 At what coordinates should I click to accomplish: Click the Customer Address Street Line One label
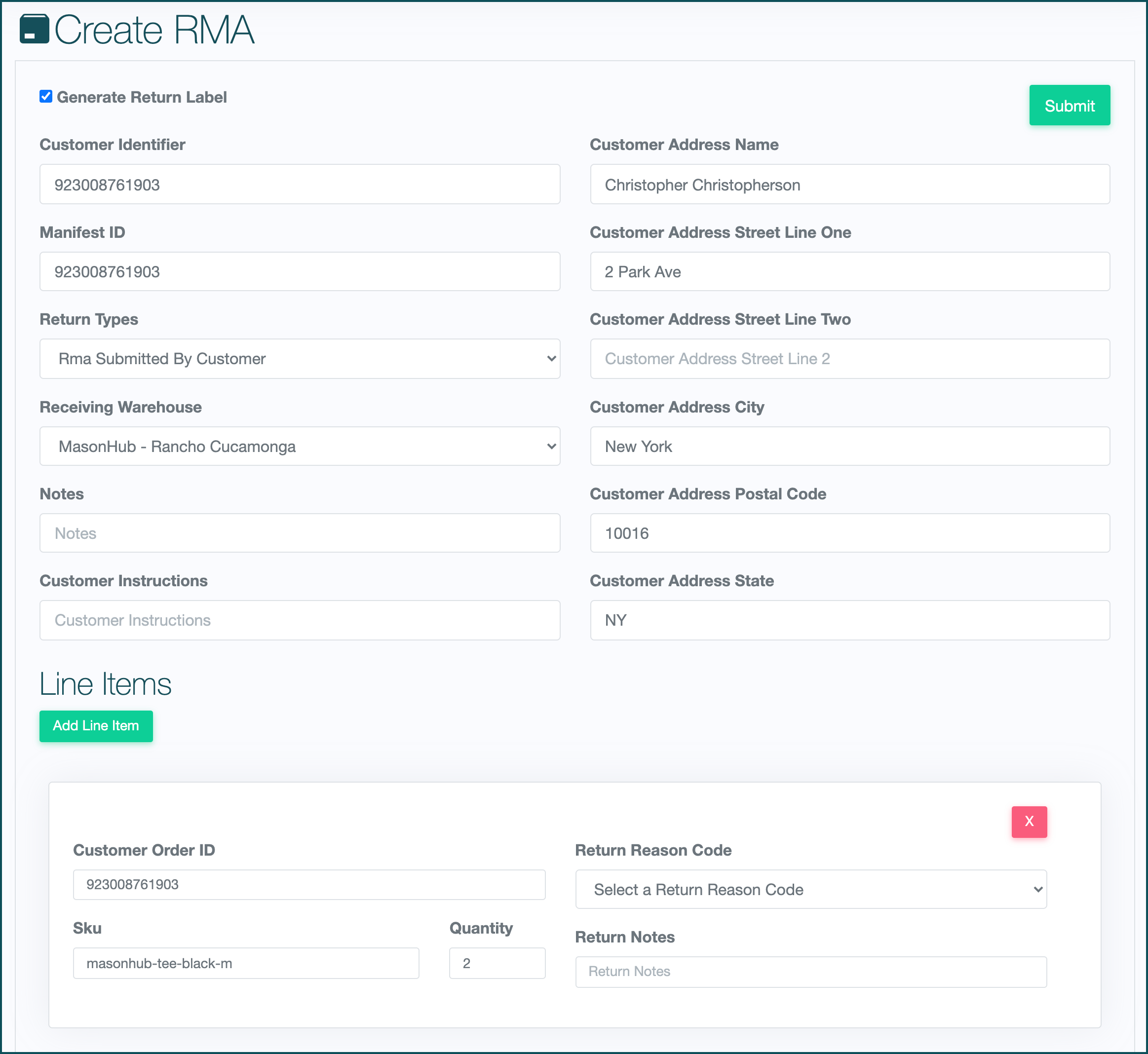(720, 232)
